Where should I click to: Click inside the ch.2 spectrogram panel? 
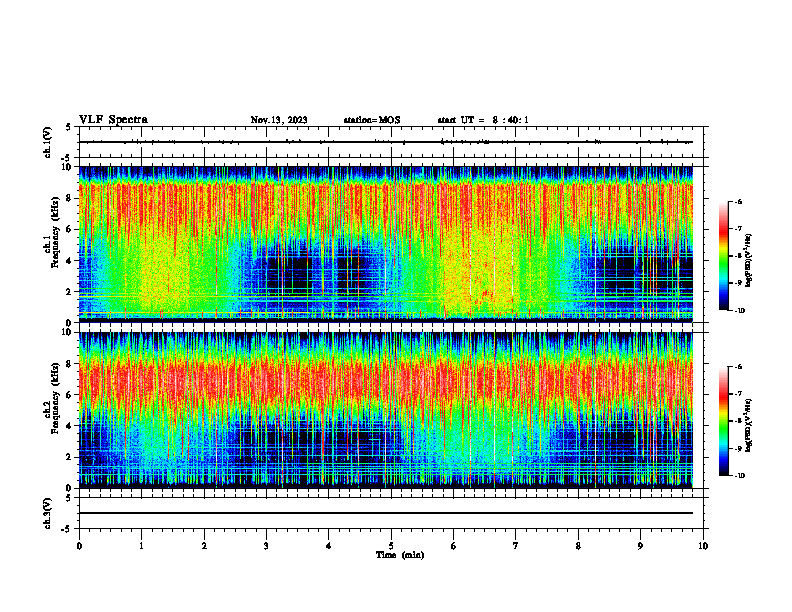coord(386,410)
